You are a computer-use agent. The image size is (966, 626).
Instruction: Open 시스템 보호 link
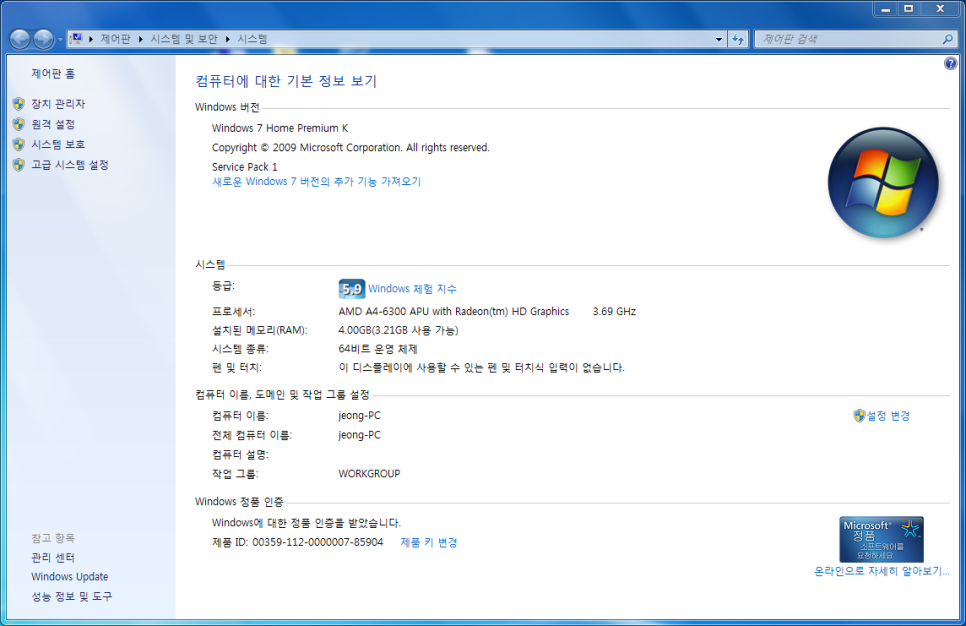[58, 144]
